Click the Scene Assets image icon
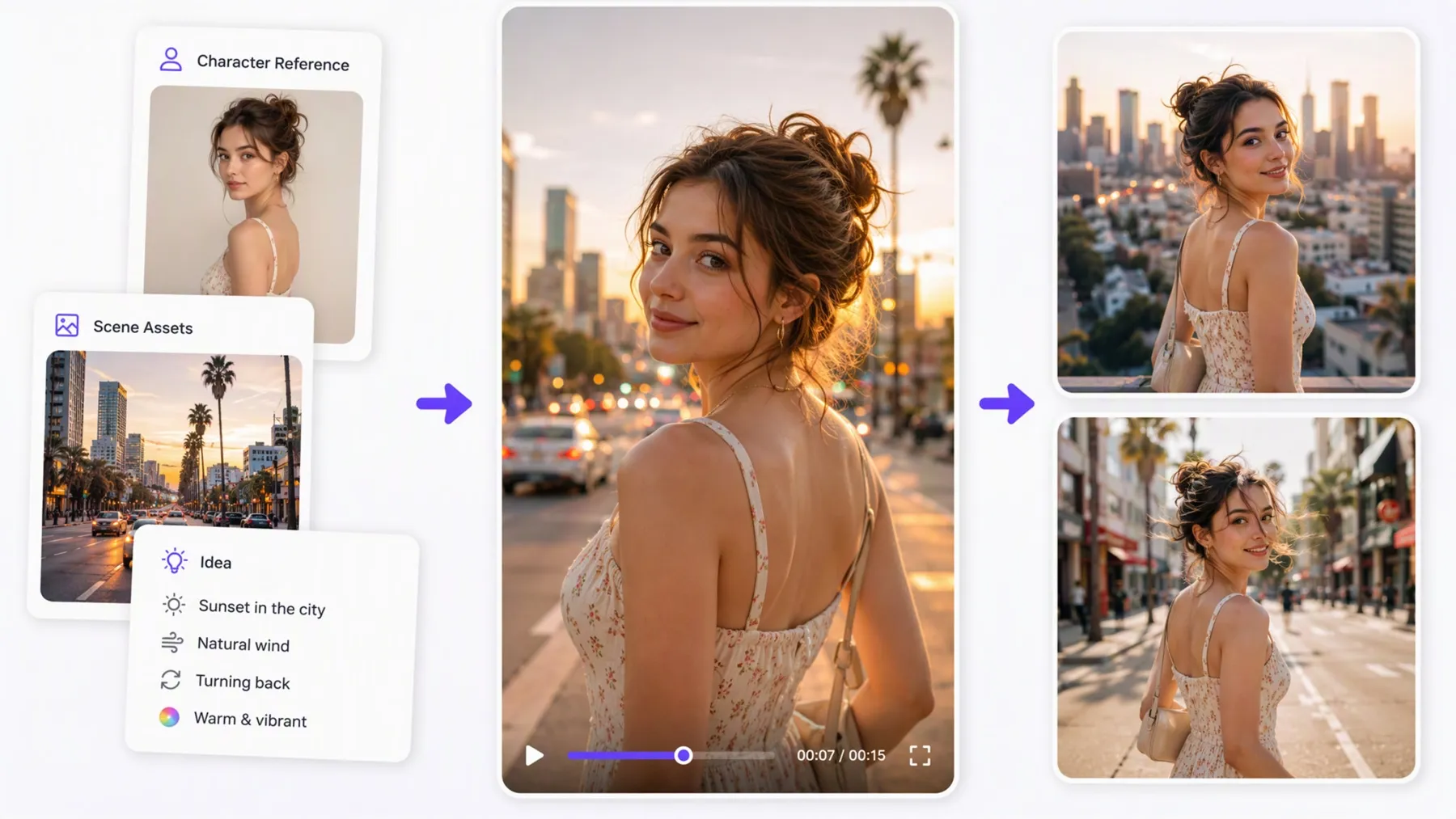The height and width of the screenshot is (819, 1456). click(x=67, y=325)
